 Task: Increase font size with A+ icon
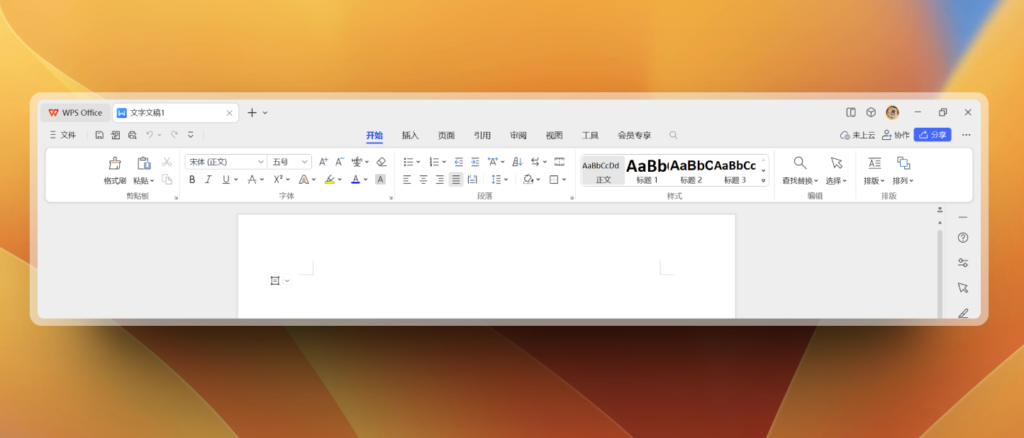pyautogui.click(x=323, y=162)
